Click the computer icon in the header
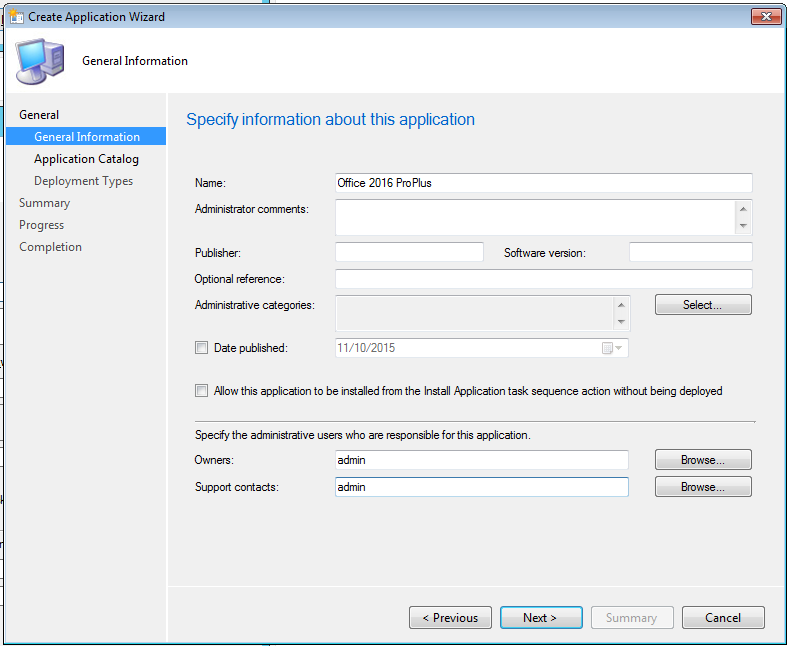The image size is (787, 646). coord(40,61)
